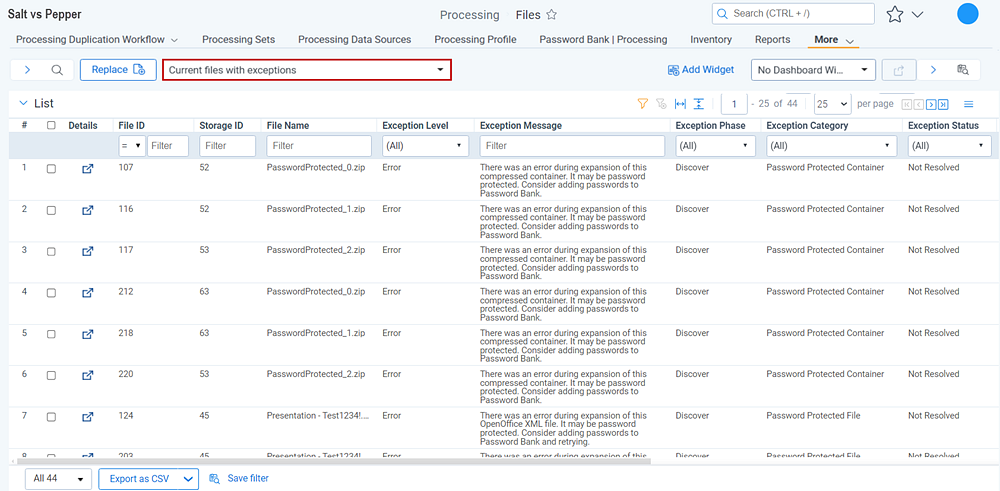Screen dimensions: 1000x491
Task: Open the Exception Level filter dropdown
Action: (423, 146)
